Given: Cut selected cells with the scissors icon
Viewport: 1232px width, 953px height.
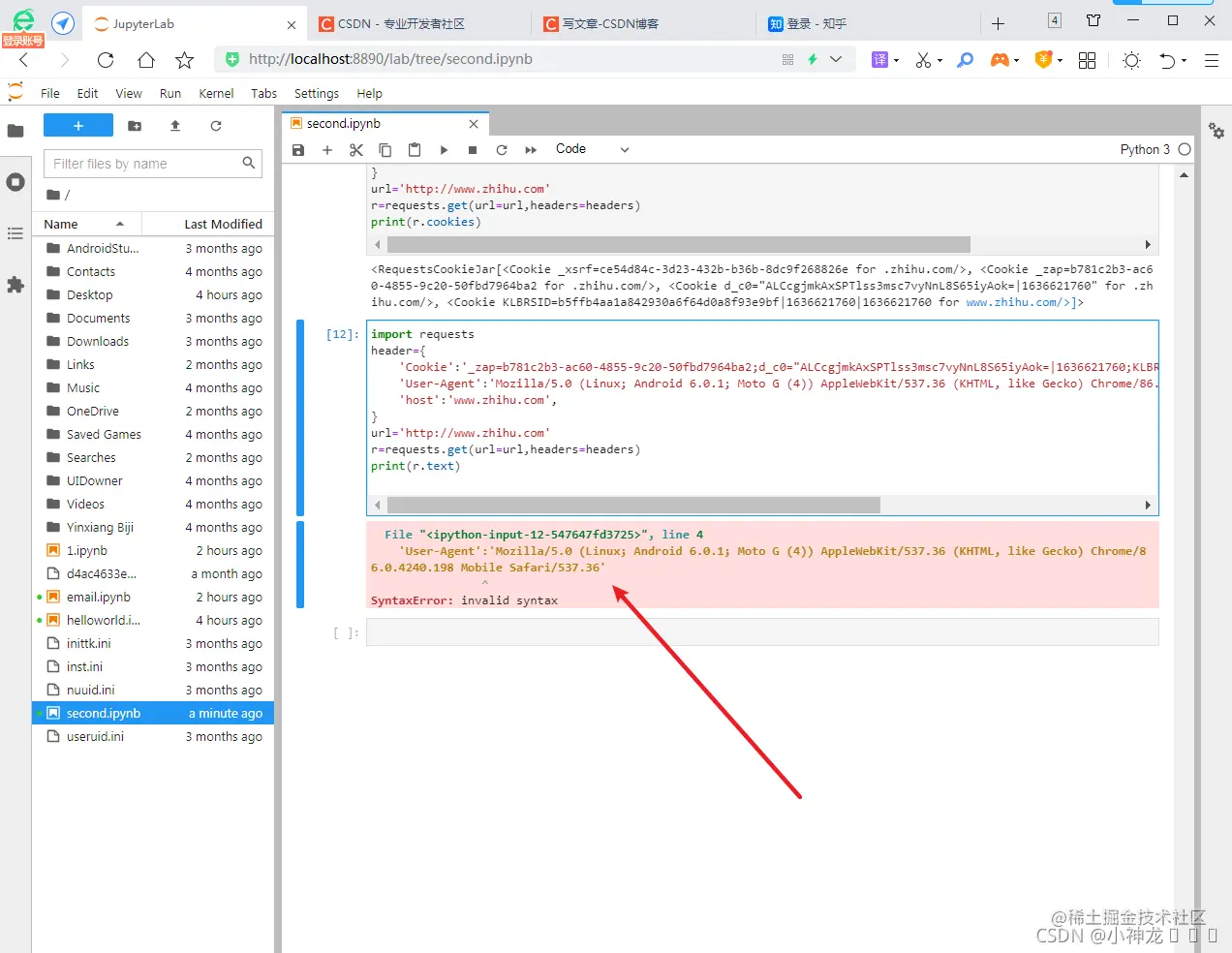Looking at the screenshot, I should [356, 150].
